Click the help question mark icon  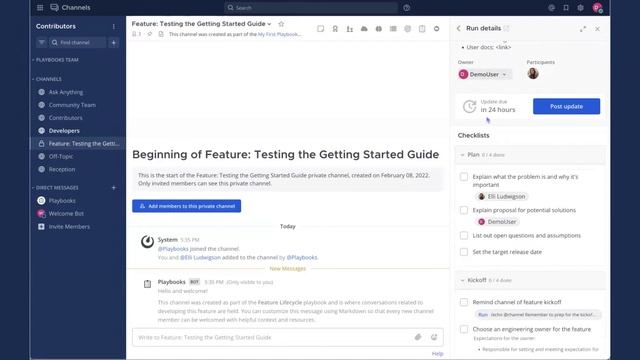(407, 7)
